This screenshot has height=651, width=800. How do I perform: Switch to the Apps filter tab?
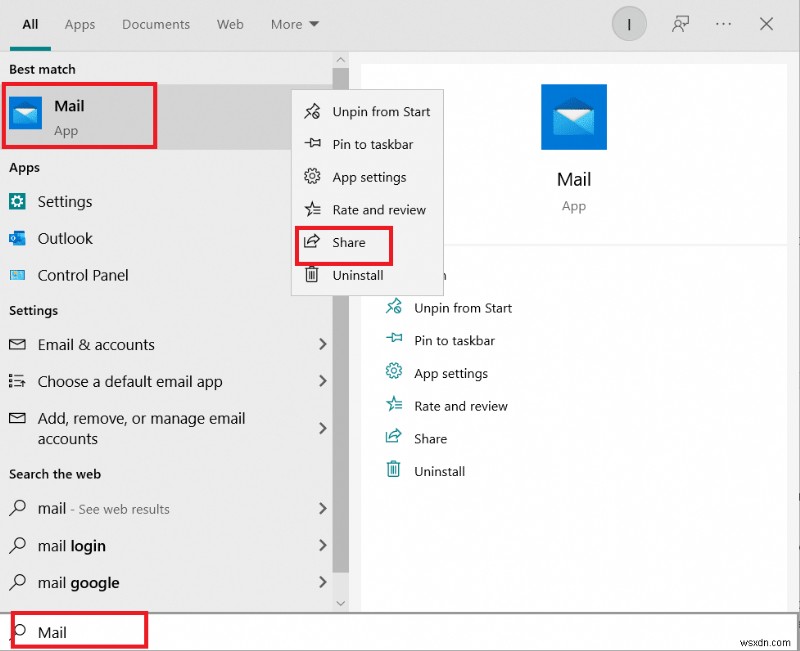click(80, 24)
